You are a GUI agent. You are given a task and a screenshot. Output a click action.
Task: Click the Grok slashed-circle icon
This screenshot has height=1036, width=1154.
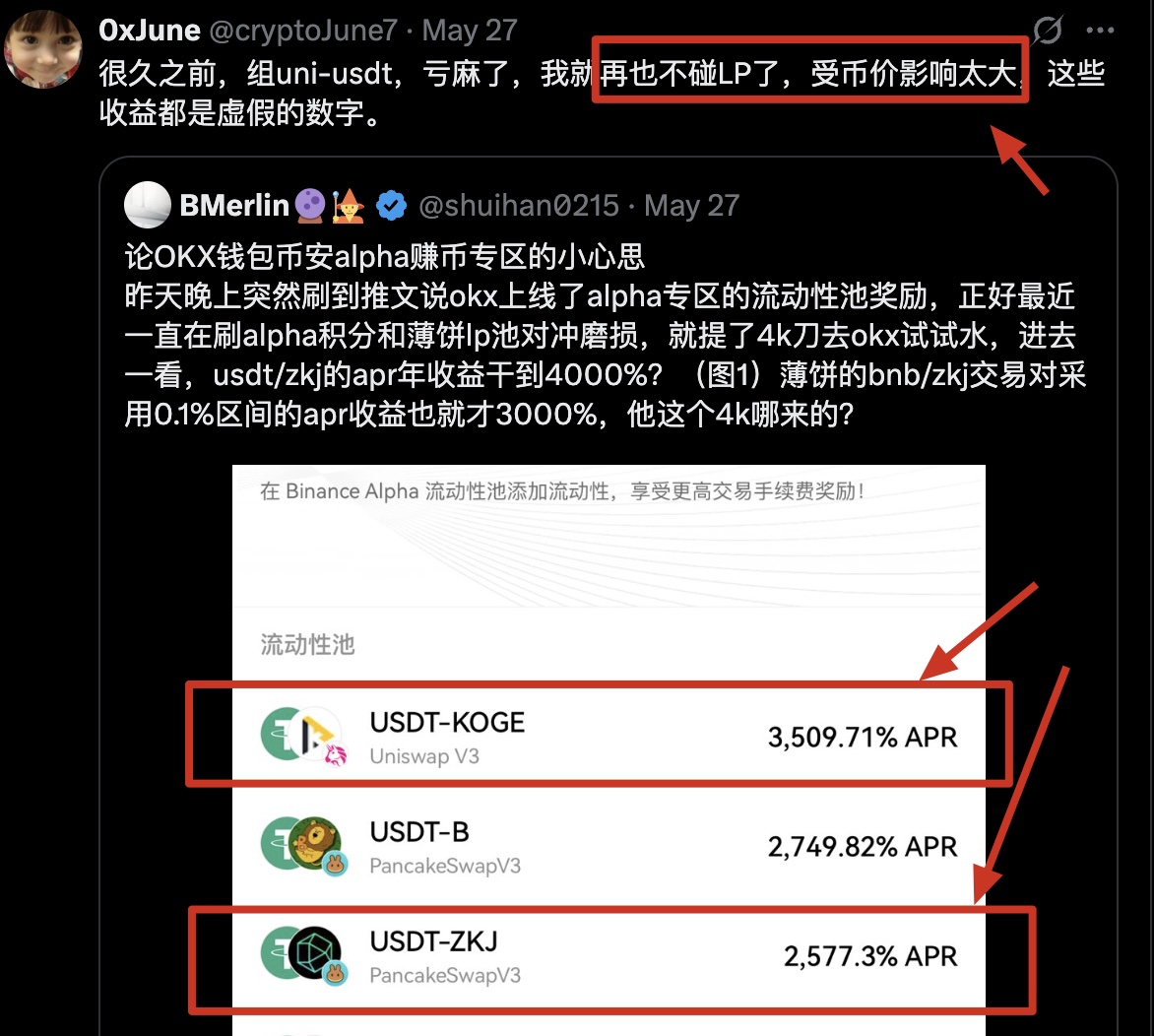[x=1047, y=31]
